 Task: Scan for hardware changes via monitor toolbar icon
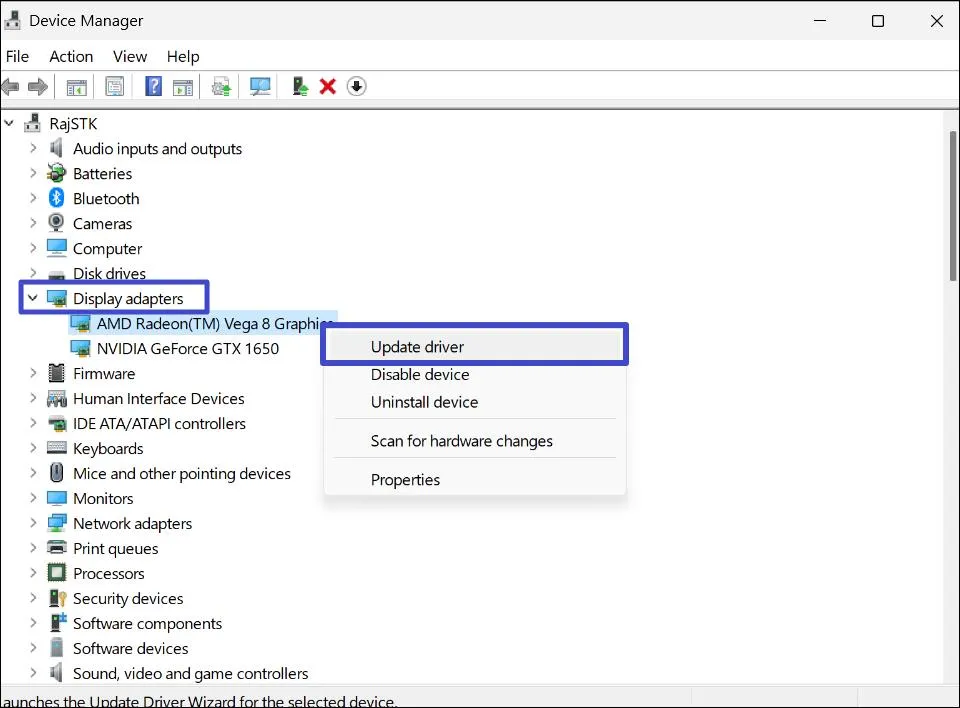coord(260,86)
